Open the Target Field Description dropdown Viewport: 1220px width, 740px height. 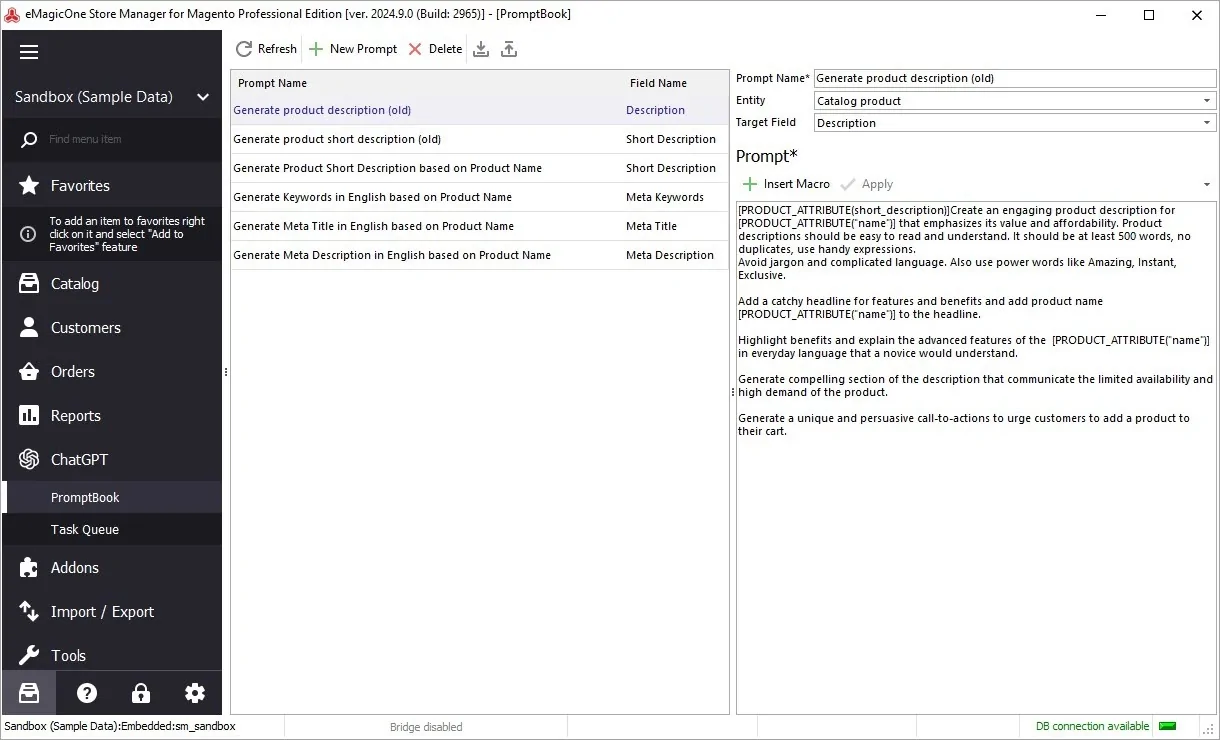[1207, 123]
